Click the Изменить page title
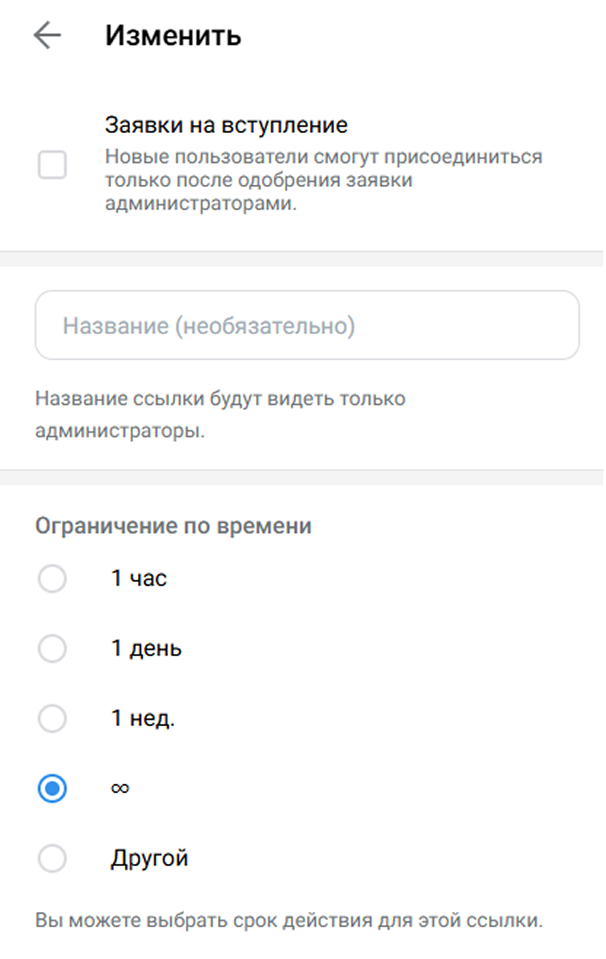The height and width of the screenshot is (959, 606). 173,37
